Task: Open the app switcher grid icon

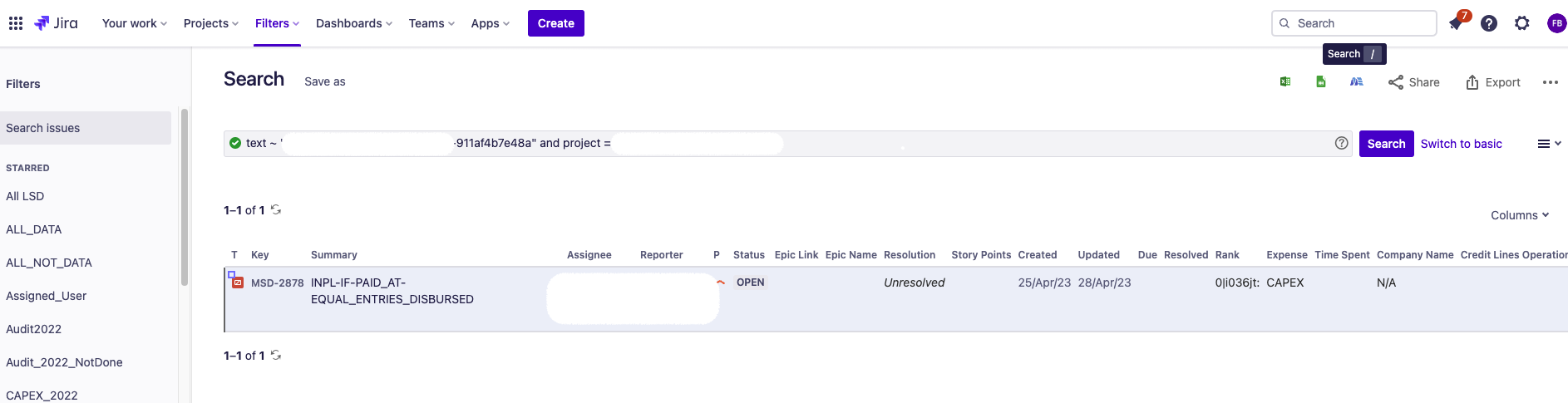Action: pyautogui.click(x=16, y=23)
